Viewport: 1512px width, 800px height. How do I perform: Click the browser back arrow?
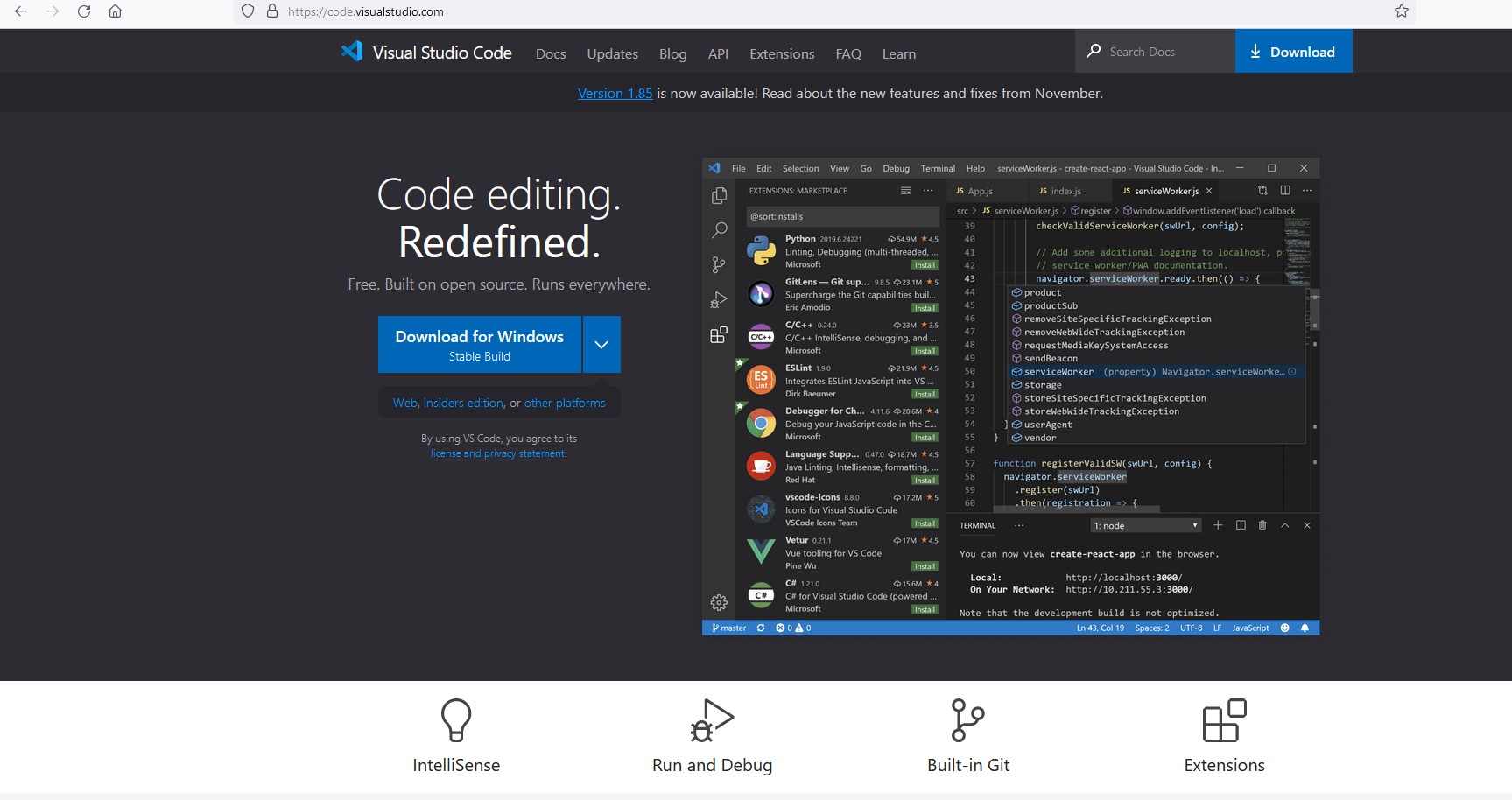[21, 11]
